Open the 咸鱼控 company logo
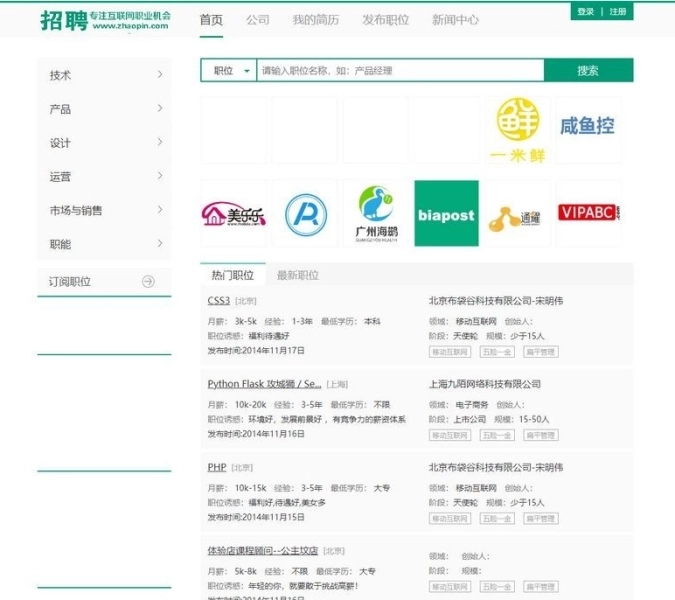This screenshot has height=600, width=675. (588, 130)
